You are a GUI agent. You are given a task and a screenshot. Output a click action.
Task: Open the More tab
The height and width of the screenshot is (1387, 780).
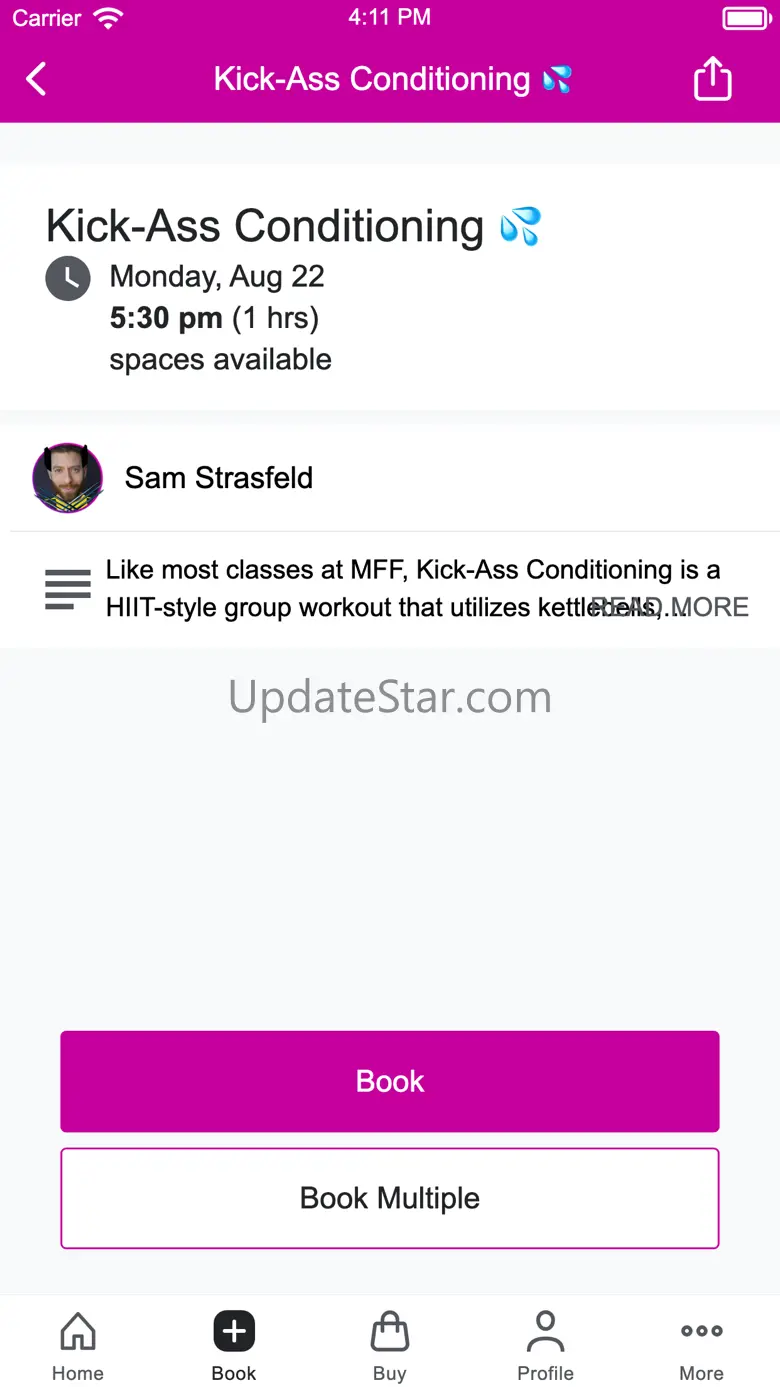click(x=701, y=1346)
